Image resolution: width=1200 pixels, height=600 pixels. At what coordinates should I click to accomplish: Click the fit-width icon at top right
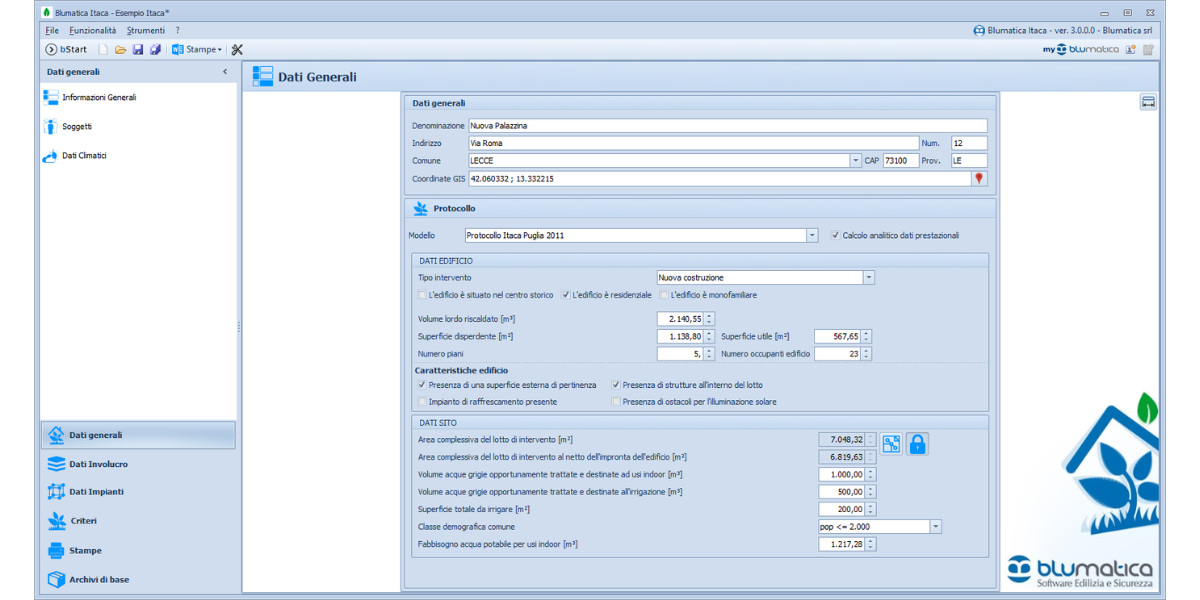coord(1148,102)
